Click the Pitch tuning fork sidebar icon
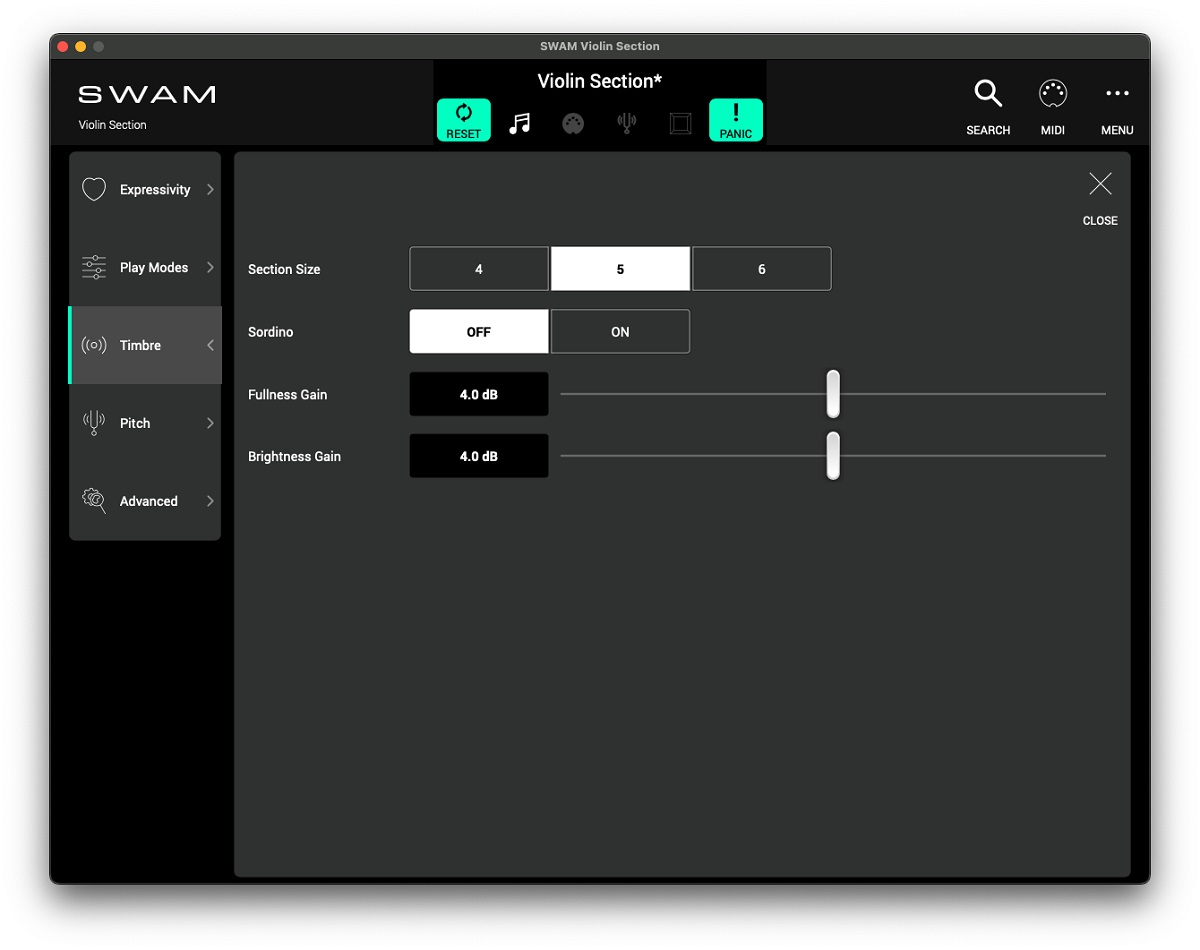 (x=94, y=423)
